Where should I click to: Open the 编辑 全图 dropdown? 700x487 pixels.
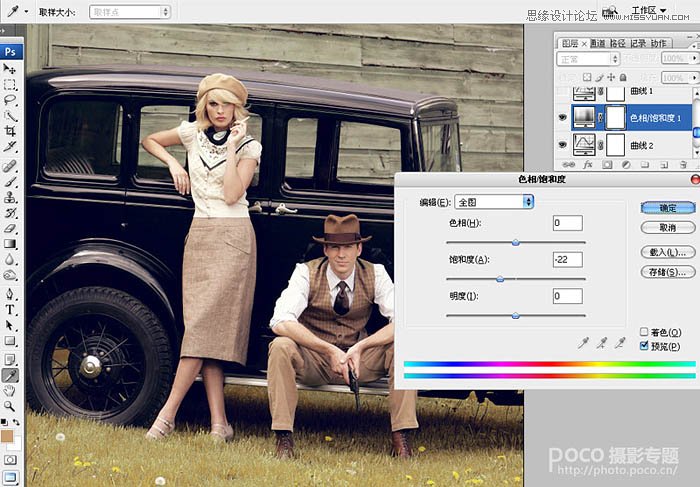pyautogui.click(x=494, y=202)
